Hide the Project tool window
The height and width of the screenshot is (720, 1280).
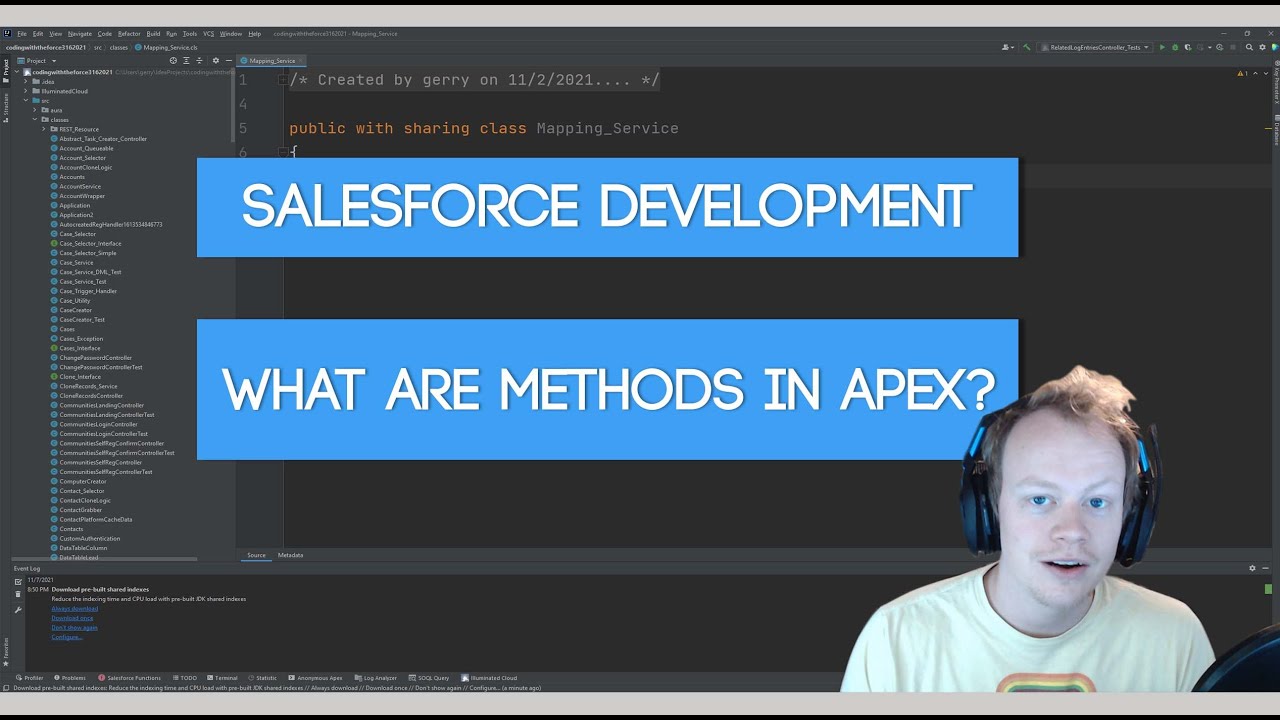point(229,61)
